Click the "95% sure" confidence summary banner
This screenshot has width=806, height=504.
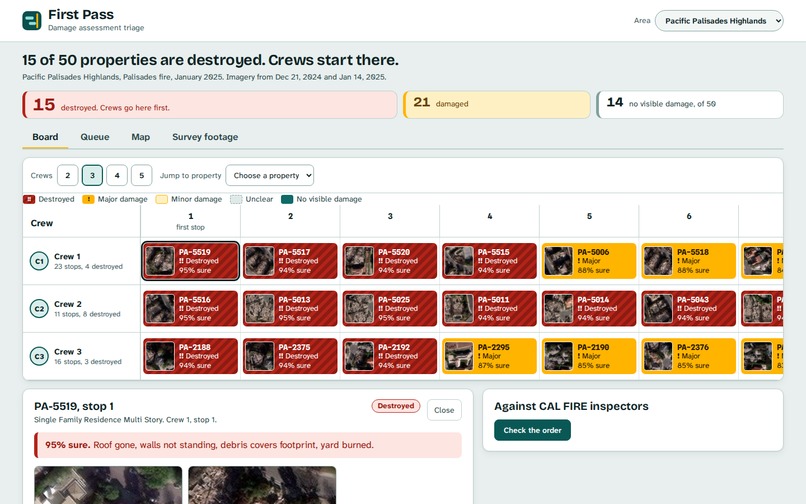pyautogui.click(x=248, y=445)
